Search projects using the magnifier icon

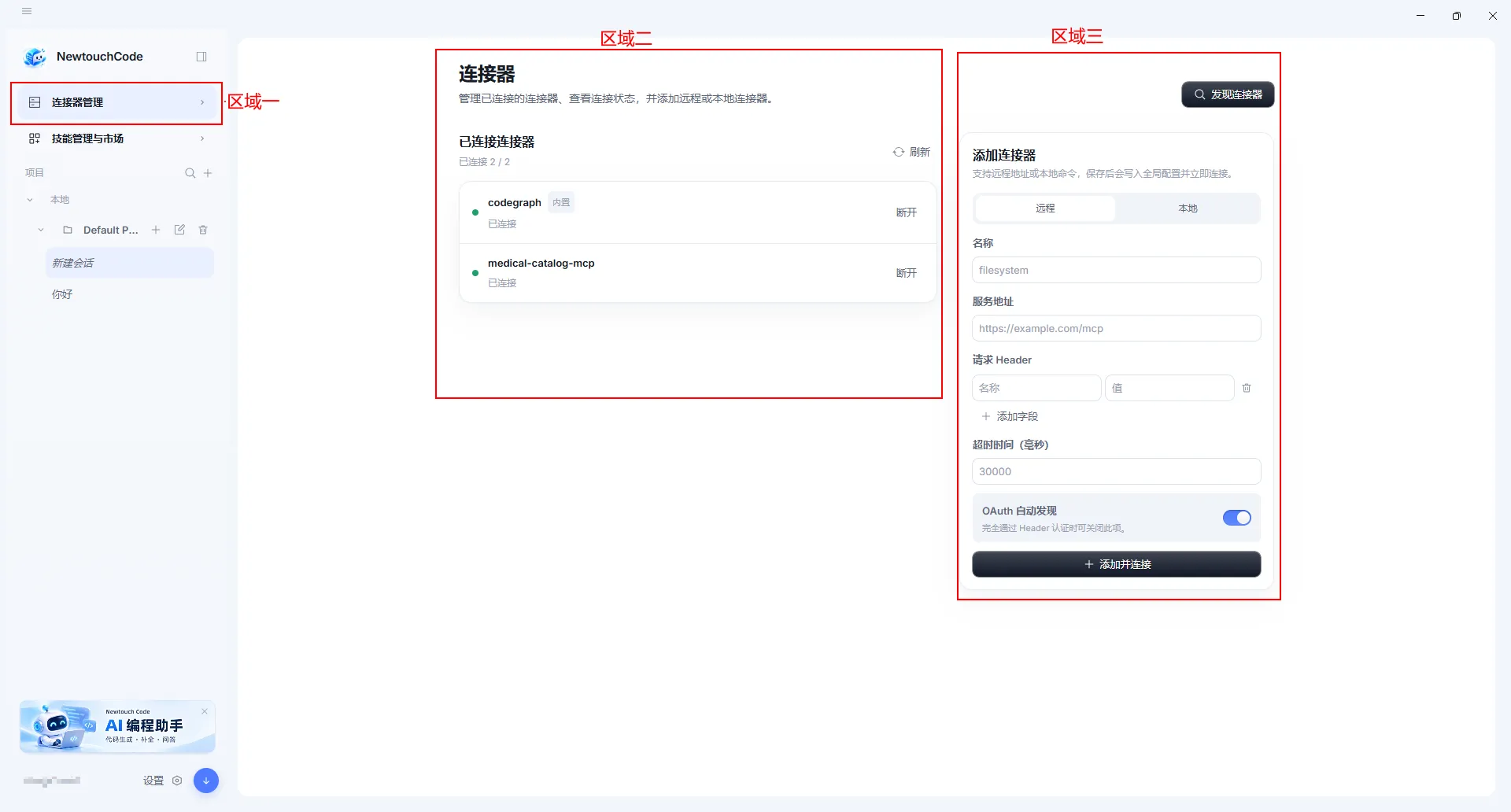tap(190, 173)
